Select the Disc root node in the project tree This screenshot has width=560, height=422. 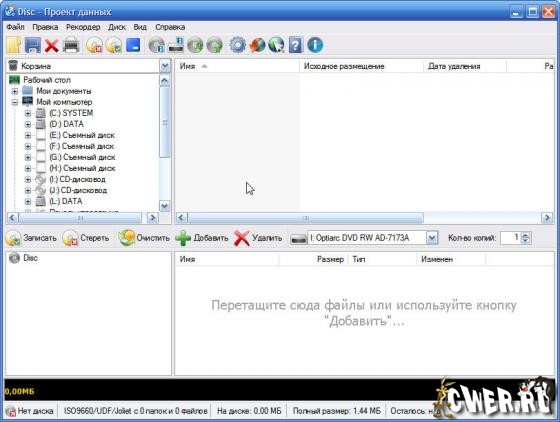24,258
